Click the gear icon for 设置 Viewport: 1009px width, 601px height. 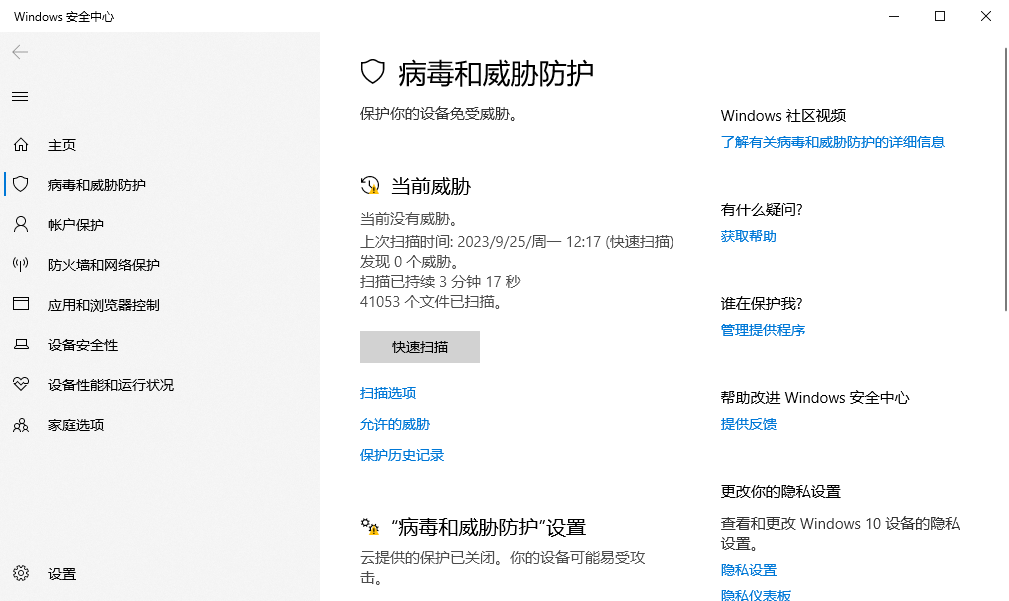click(x=21, y=573)
